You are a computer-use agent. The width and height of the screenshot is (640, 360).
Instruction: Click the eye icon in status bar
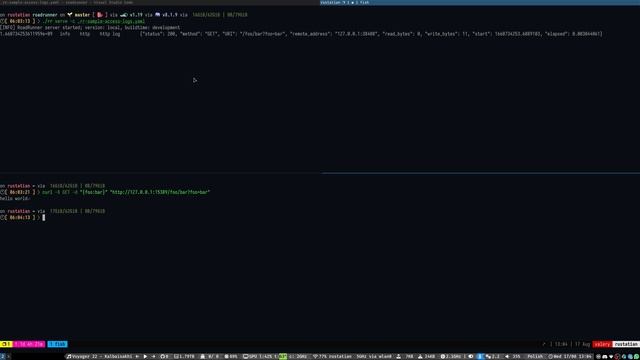471,356
